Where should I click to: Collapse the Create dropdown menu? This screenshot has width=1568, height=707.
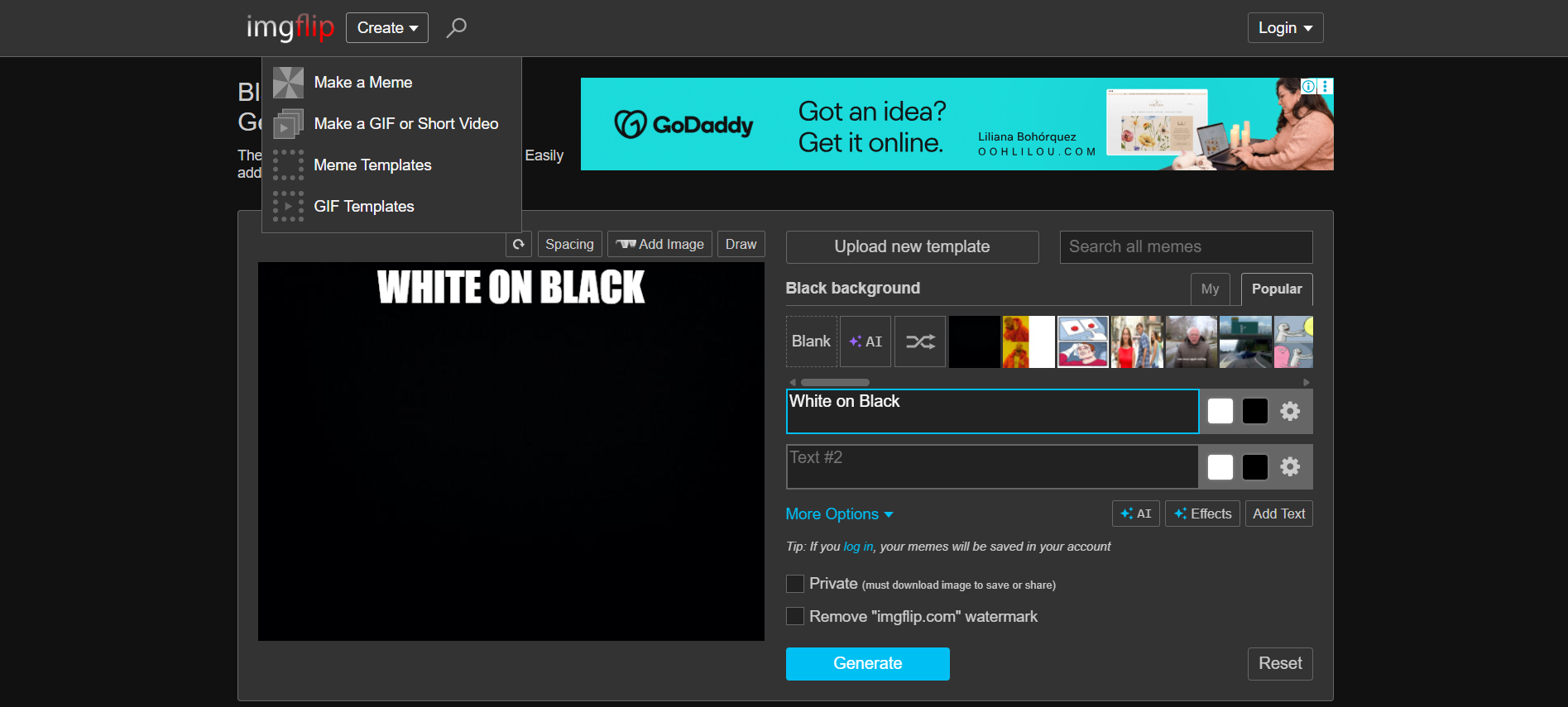click(387, 28)
